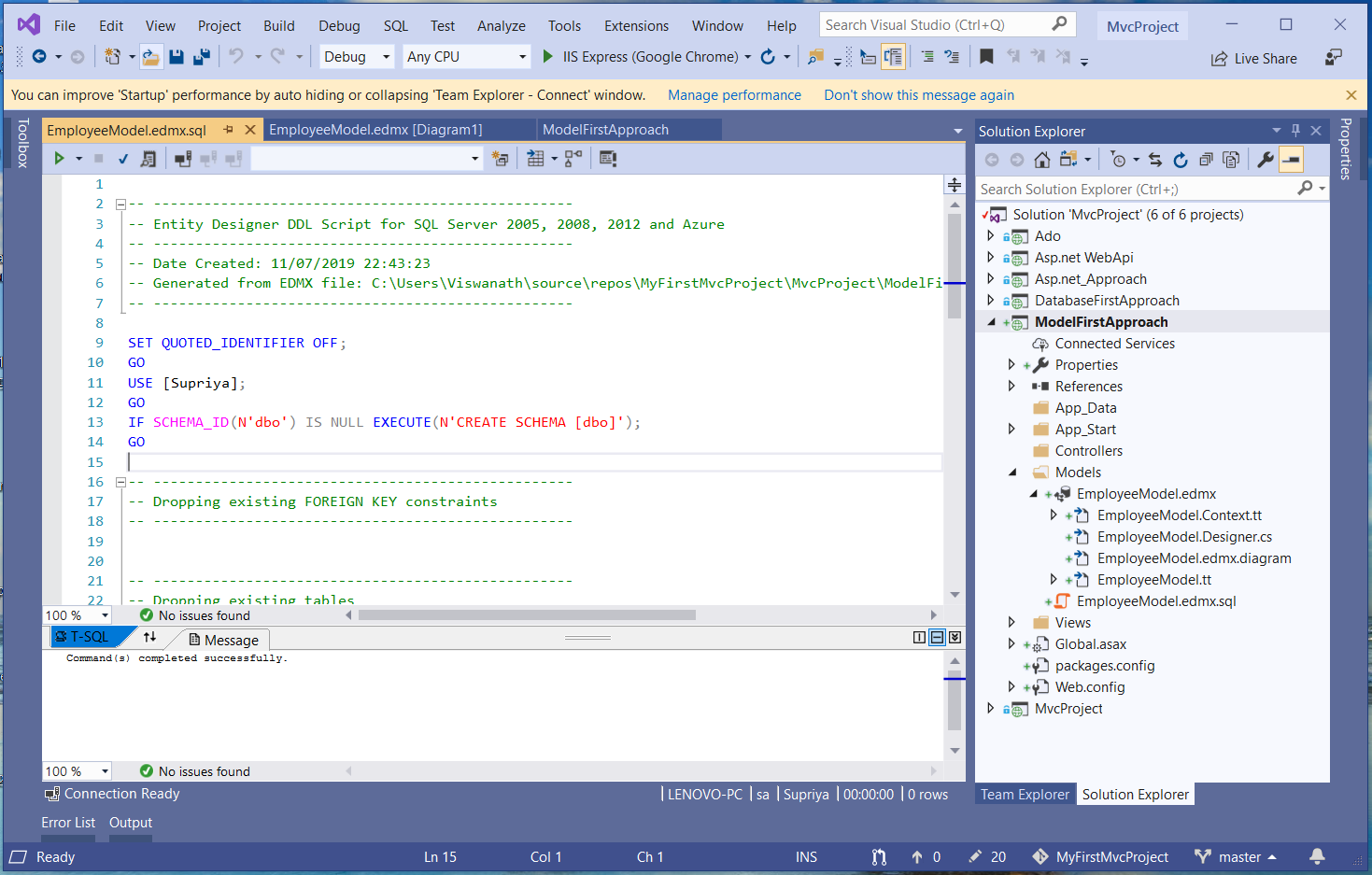Open Live Share from the toolbar

(1254, 58)
